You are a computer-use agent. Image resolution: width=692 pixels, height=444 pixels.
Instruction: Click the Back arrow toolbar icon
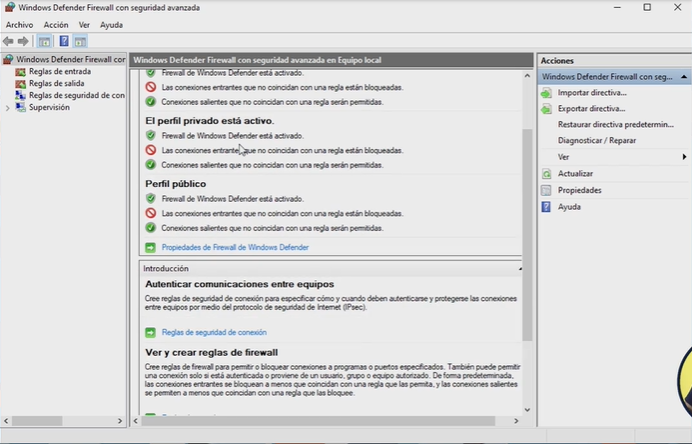click(8, 41)
